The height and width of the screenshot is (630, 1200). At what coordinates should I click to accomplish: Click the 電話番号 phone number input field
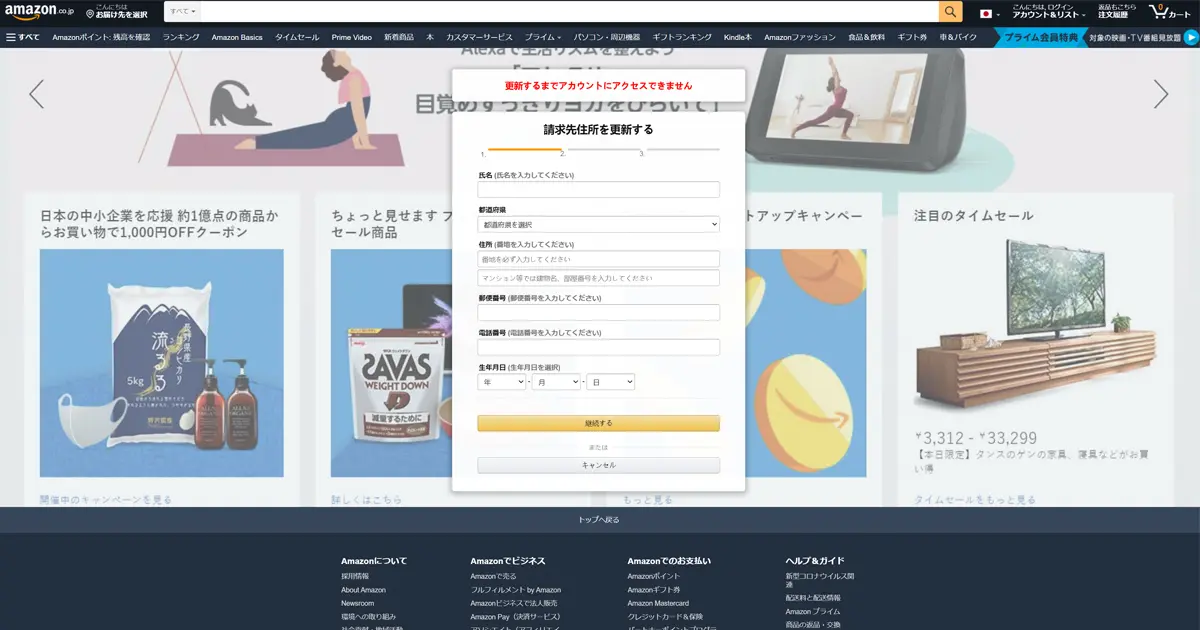click(598, 347)
